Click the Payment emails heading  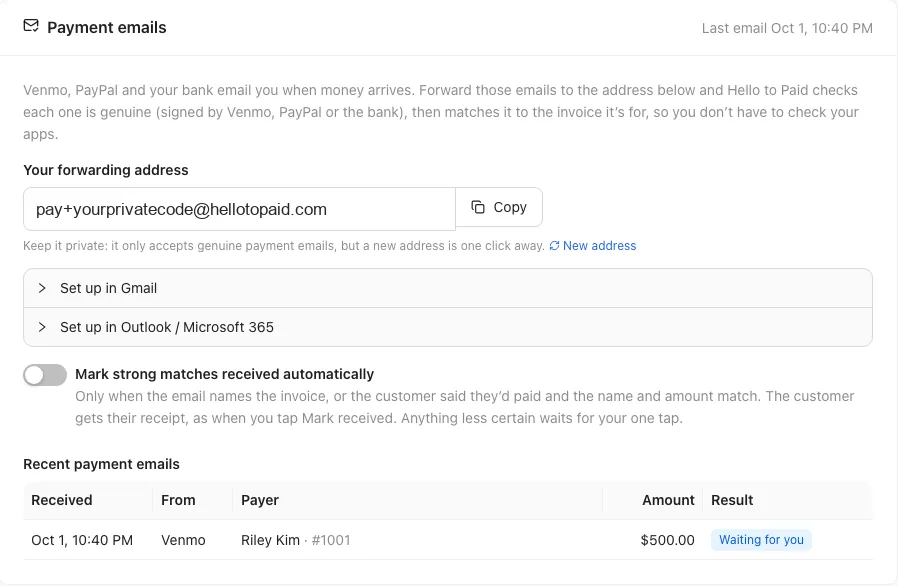[107, 27]
